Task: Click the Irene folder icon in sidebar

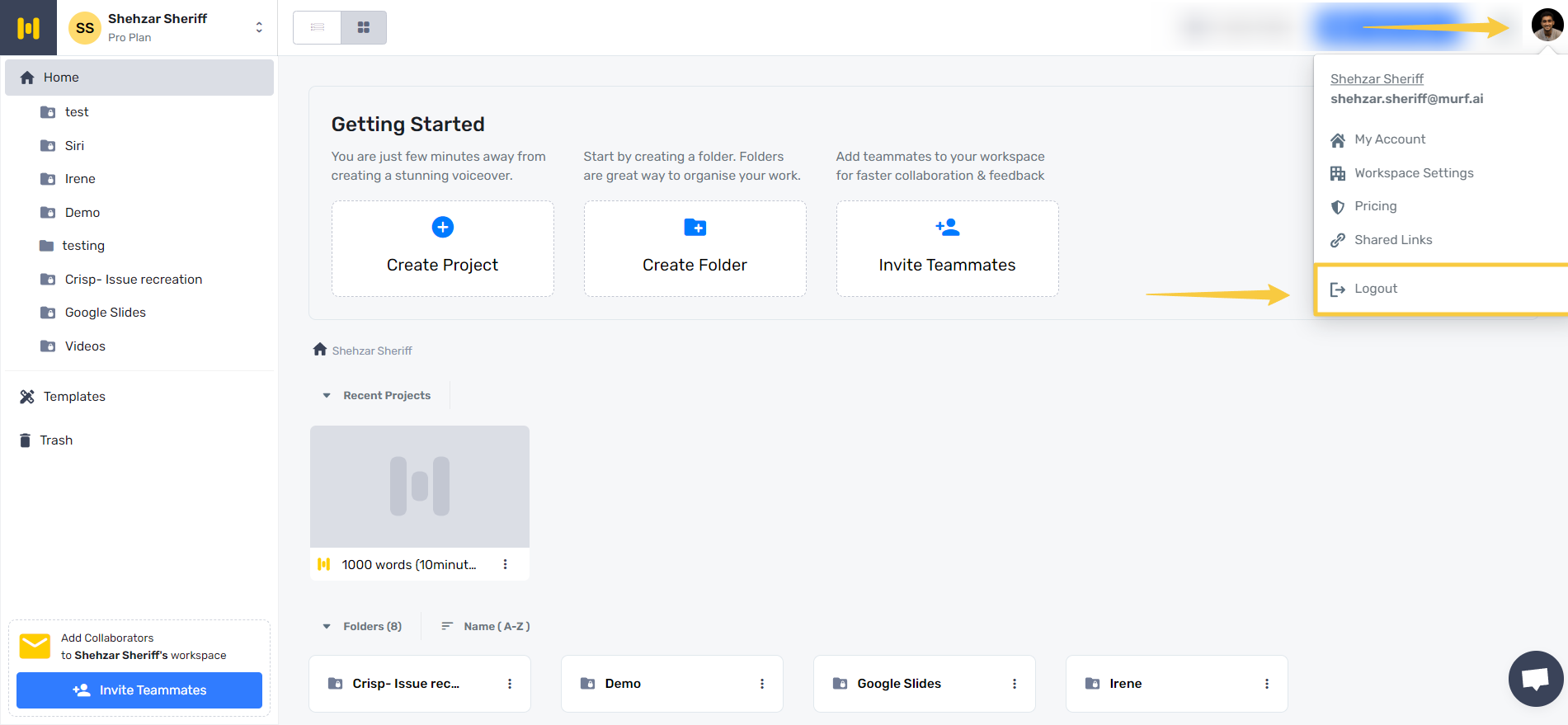Action: pyautogui.click(x=48, y=179)
